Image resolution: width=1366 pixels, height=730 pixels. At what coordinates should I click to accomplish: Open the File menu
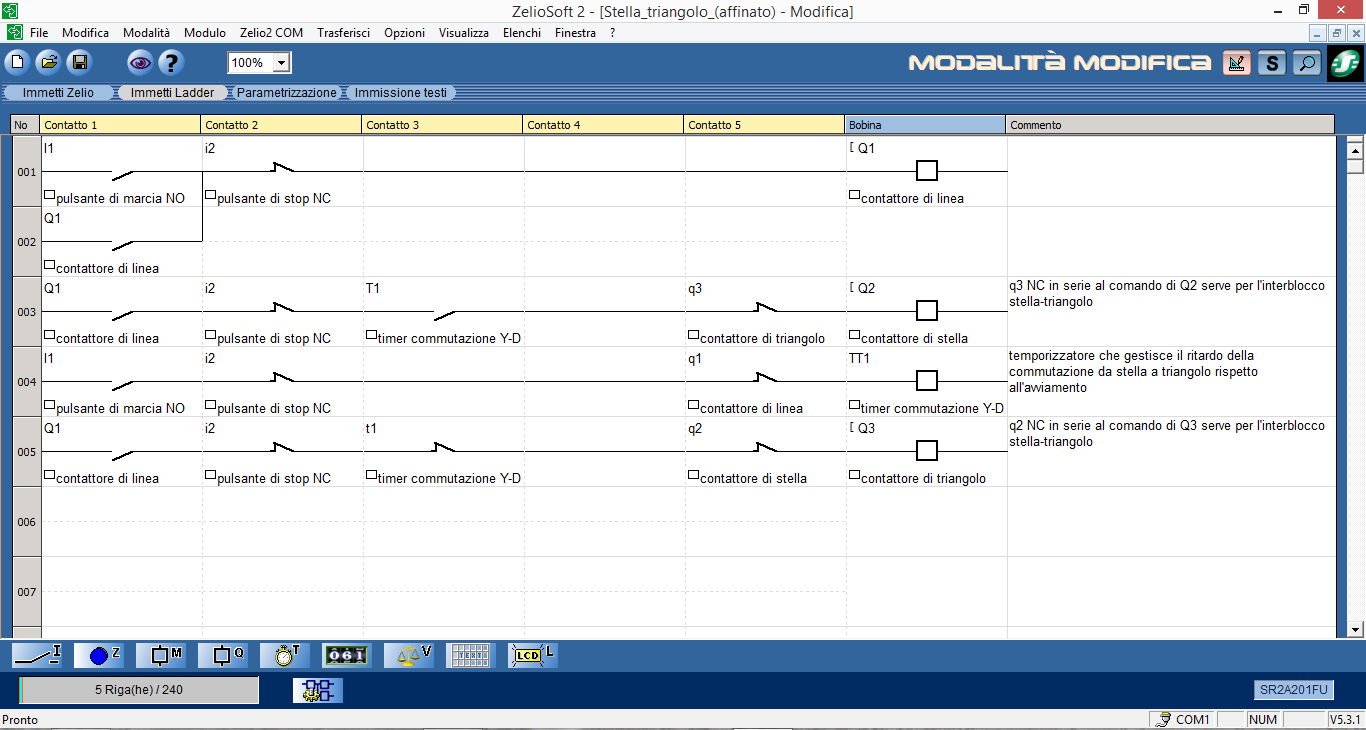[x=39, y=33]
